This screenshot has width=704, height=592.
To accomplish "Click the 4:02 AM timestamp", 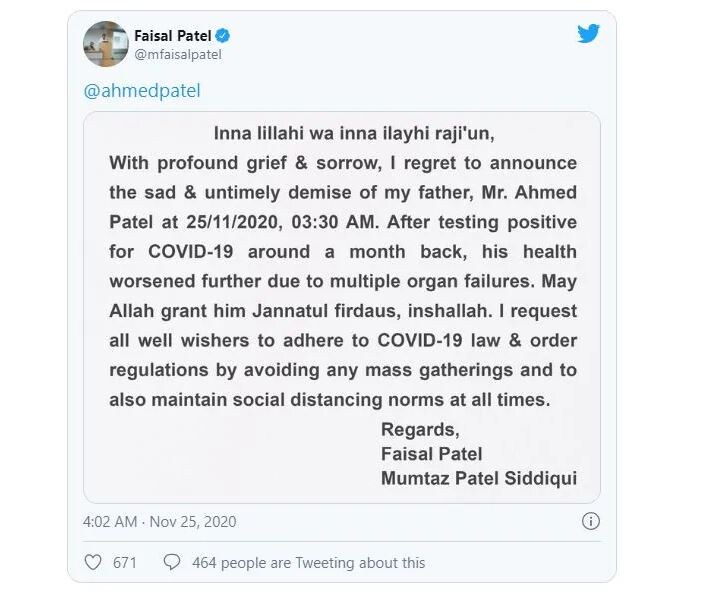I will (x=110, y=522).
